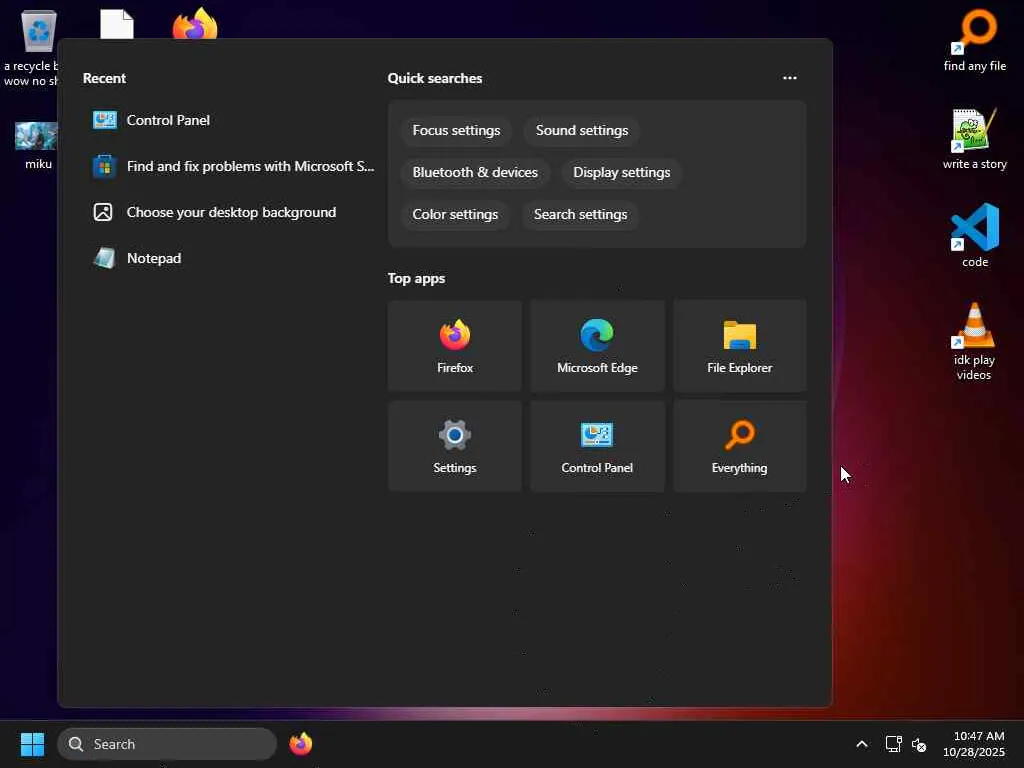Open Control Panel in Recent list
Viewport: 1024px width, 768px height.
pyautogui.click(x=232, y=120)
